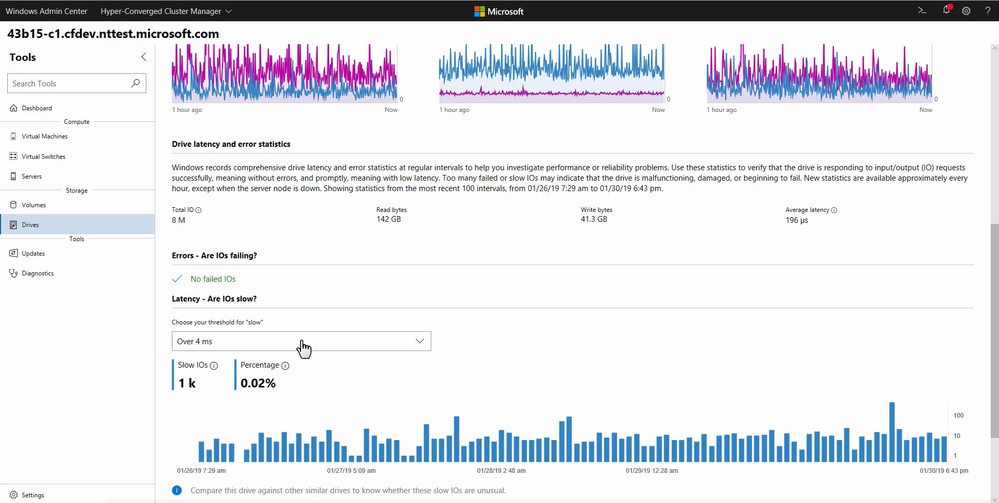This screenshot has width=999, height=503.
Task: Open the slow threshold dropdown
Action: (301, 341)
